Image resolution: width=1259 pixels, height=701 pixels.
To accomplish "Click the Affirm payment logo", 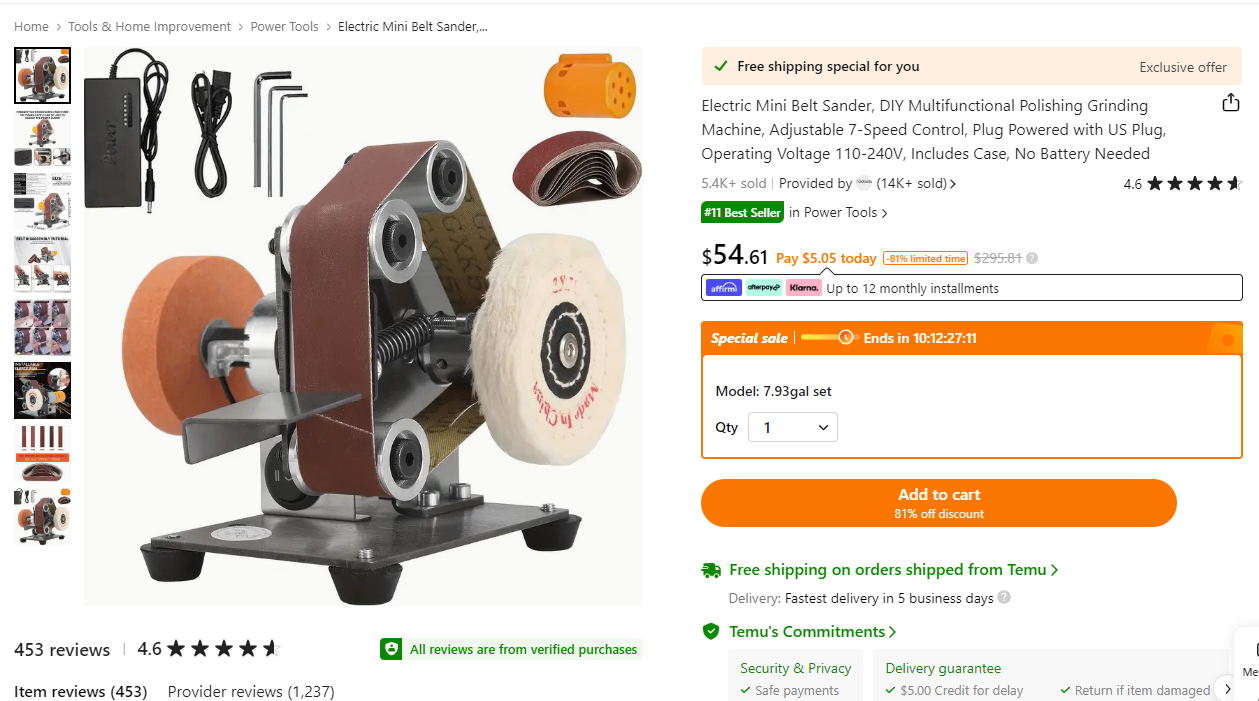I will tap(724, 288).
